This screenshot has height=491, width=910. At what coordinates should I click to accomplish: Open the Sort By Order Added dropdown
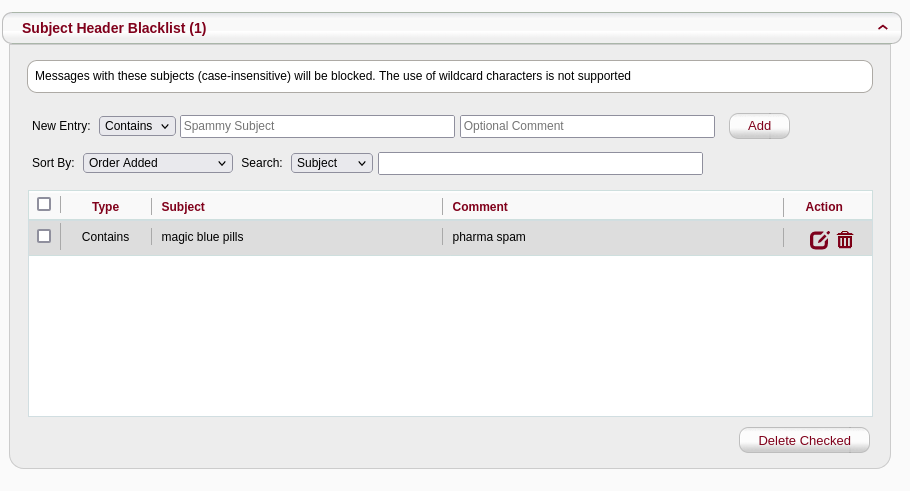coord(158,163)
